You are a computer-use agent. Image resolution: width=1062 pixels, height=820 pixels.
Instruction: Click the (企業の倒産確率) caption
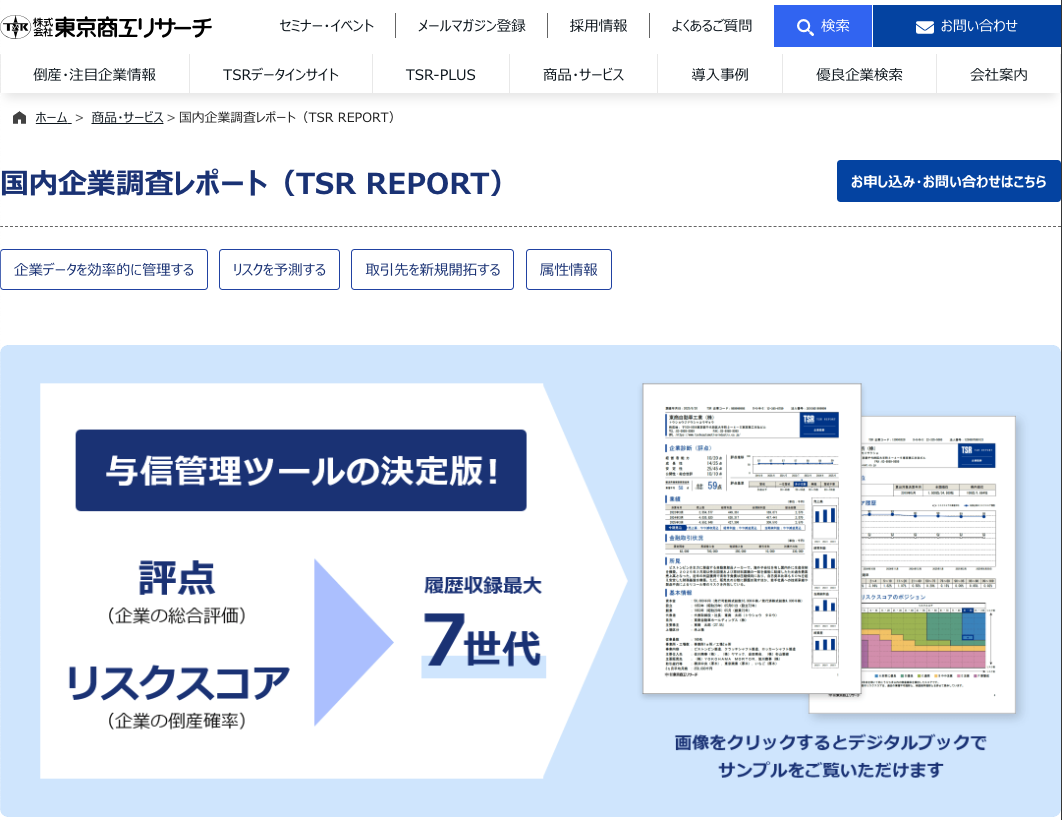177,721
